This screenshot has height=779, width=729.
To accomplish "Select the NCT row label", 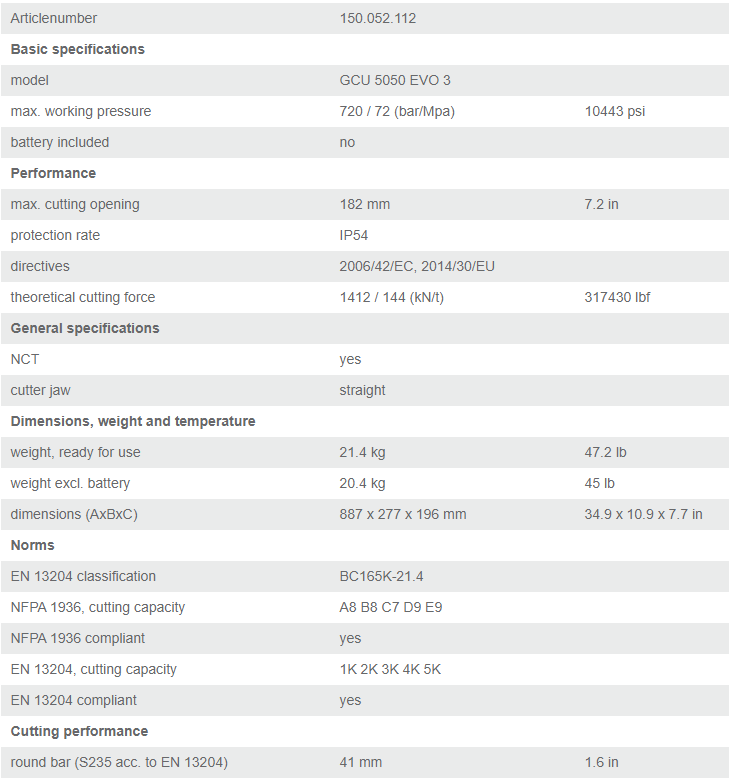I will click(x=25, y=359).
